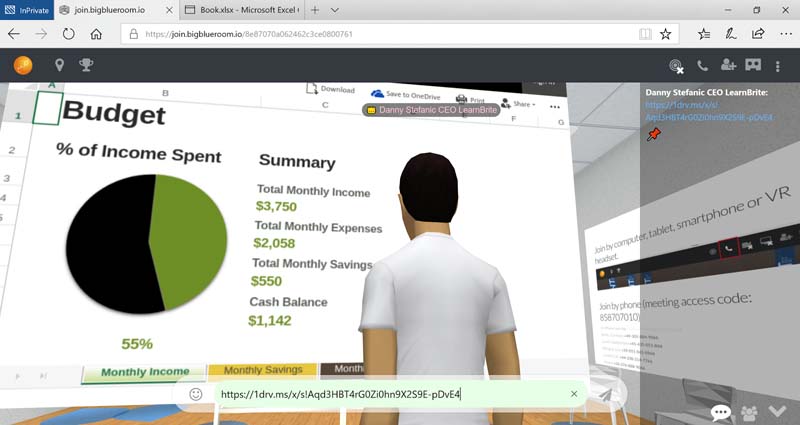Enter VR headset mode icon

pyautogui.click(x=753, y=65)
